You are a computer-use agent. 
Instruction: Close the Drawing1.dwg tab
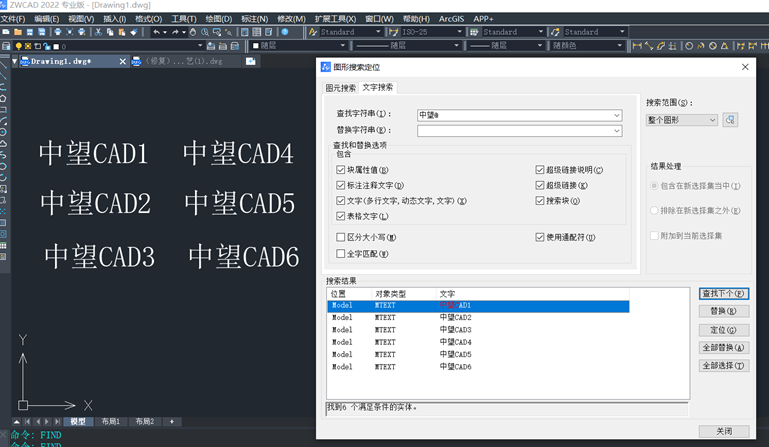coord(123,61)
